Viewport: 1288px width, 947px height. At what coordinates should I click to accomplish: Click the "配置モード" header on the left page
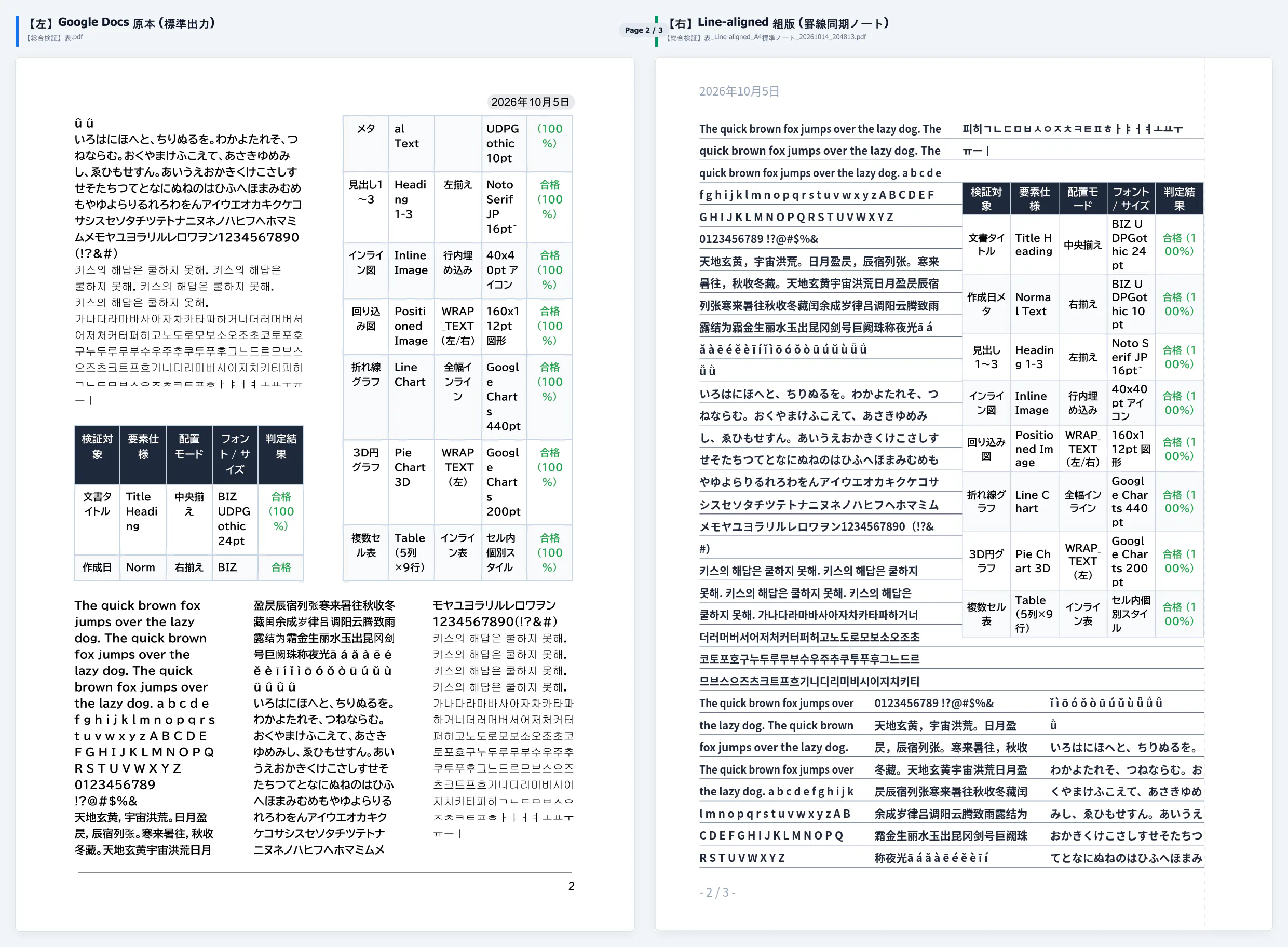pyautogui.click(x=189, y=455)
